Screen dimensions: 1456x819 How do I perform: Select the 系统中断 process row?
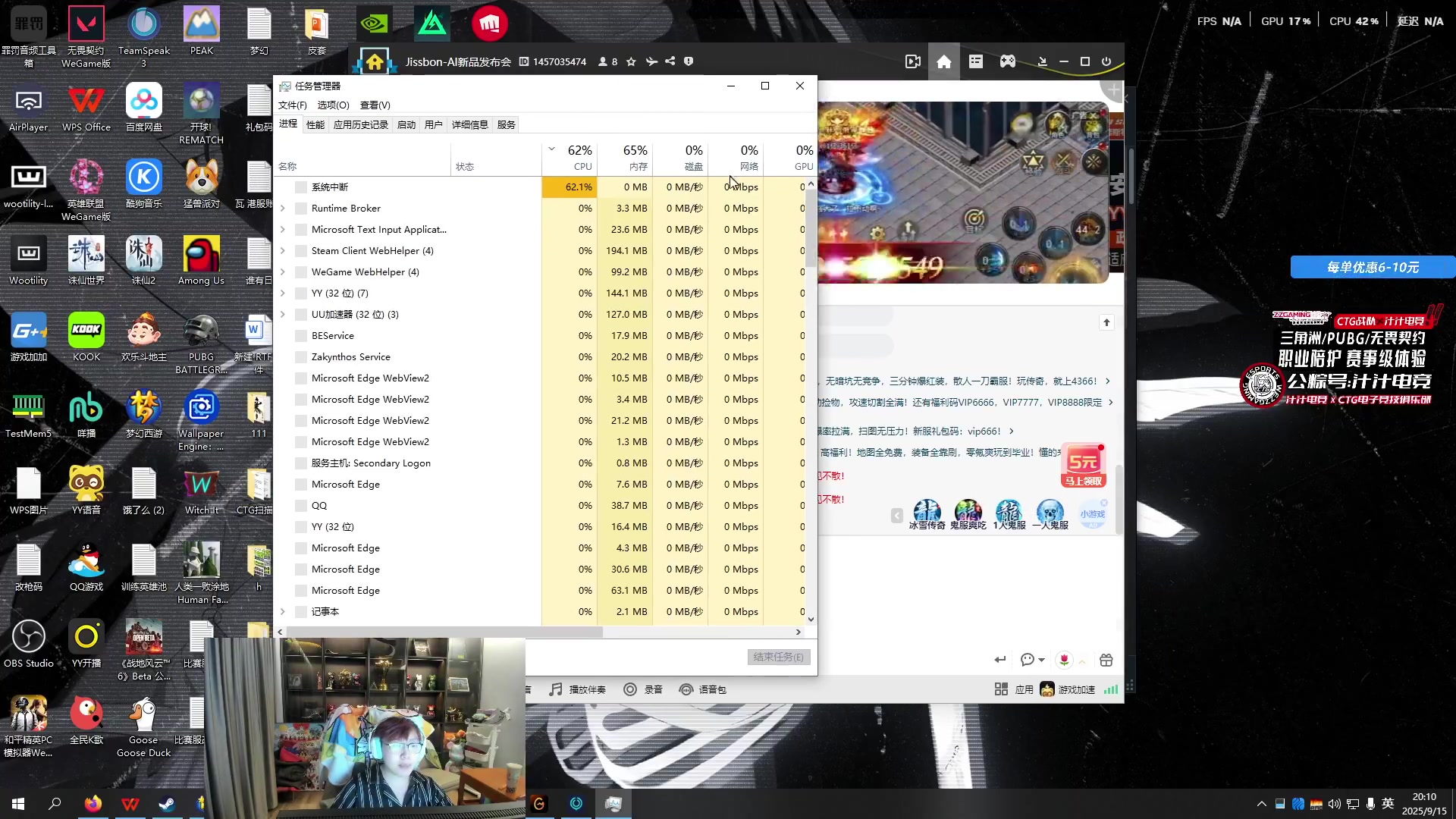540,187
